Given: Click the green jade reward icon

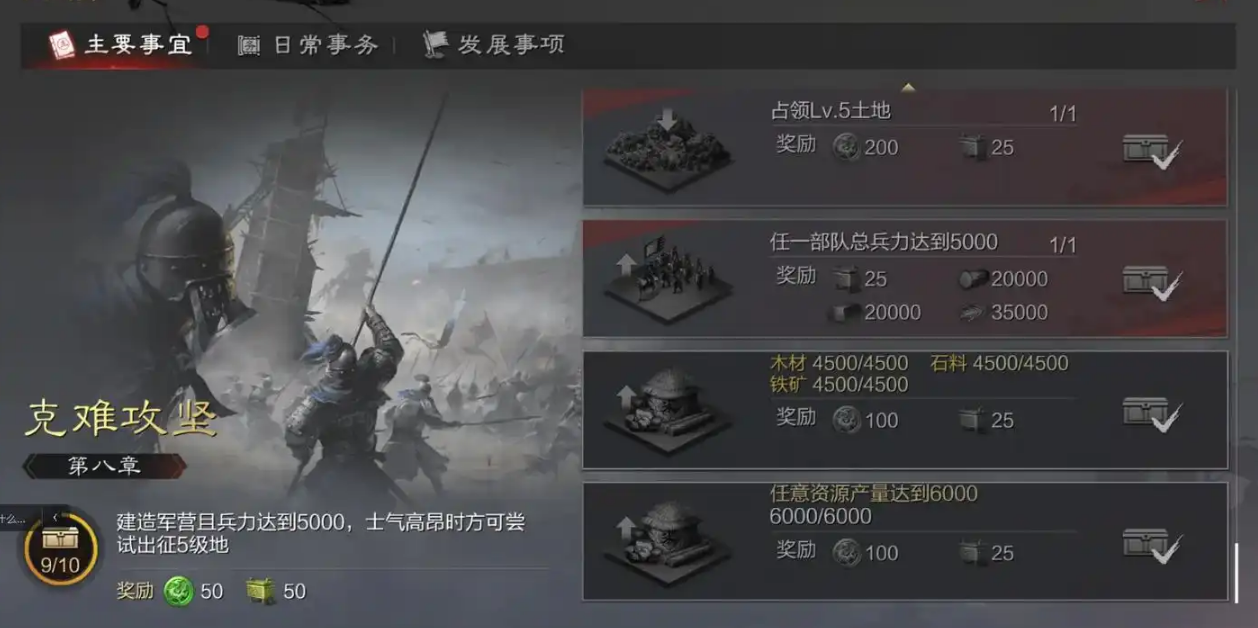Looking at the screenshot, I should [x=179, y=591].
